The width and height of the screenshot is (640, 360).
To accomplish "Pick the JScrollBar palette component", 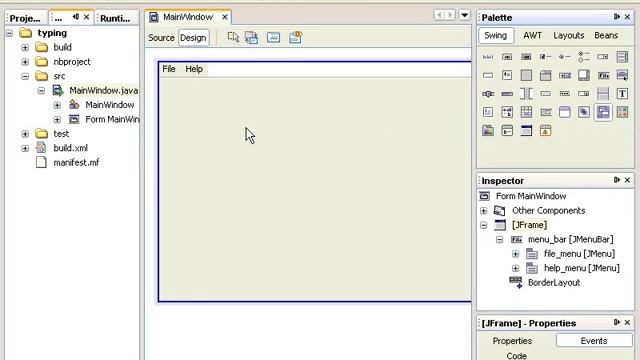I will [x=564, y=75].
